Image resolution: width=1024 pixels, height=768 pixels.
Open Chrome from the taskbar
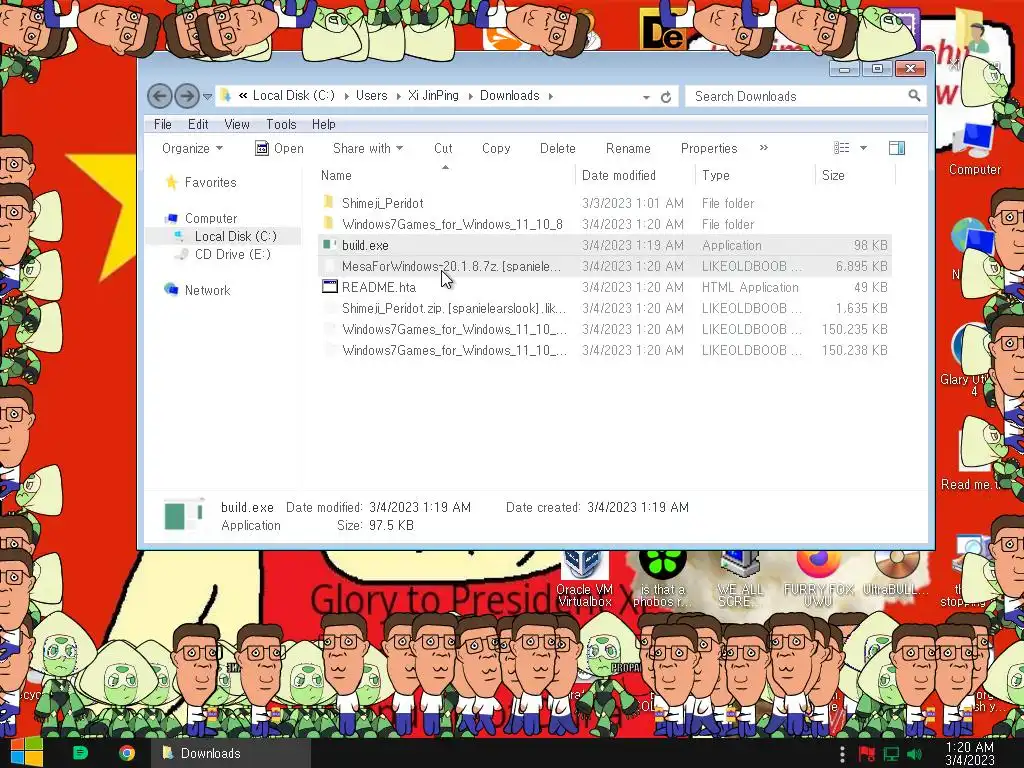[127, 753]
